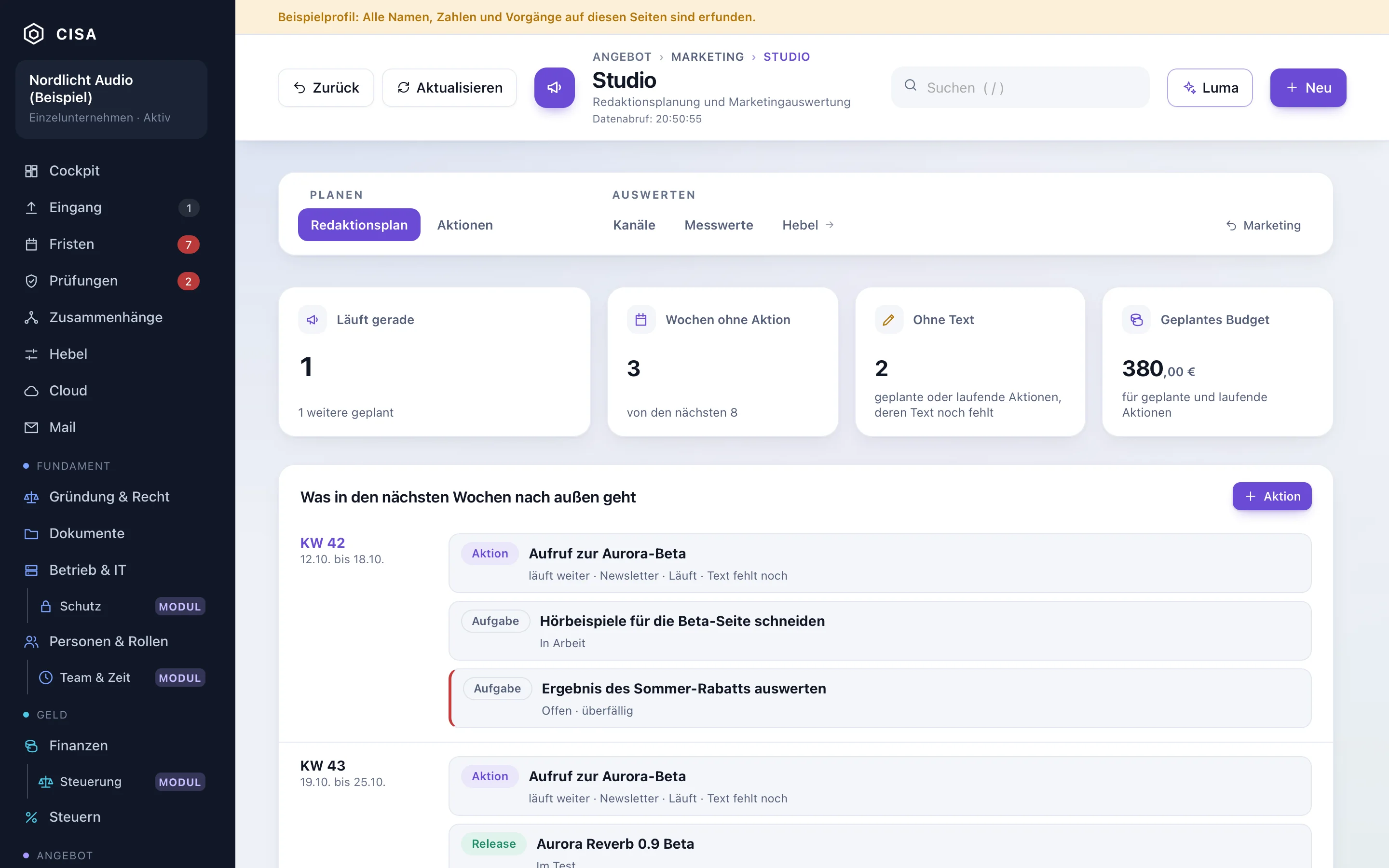Click the Mail envelope icon

click(x=31, y=428)
